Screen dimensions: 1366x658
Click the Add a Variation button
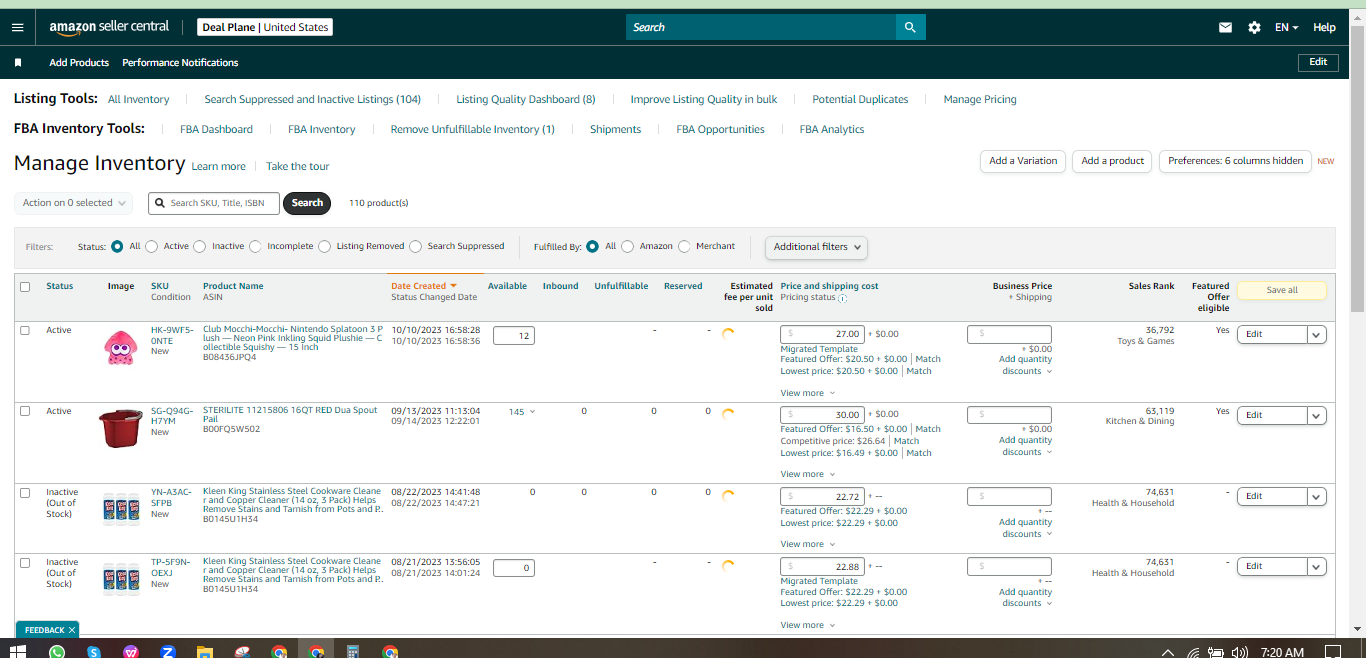click(x=1023, y=161)
